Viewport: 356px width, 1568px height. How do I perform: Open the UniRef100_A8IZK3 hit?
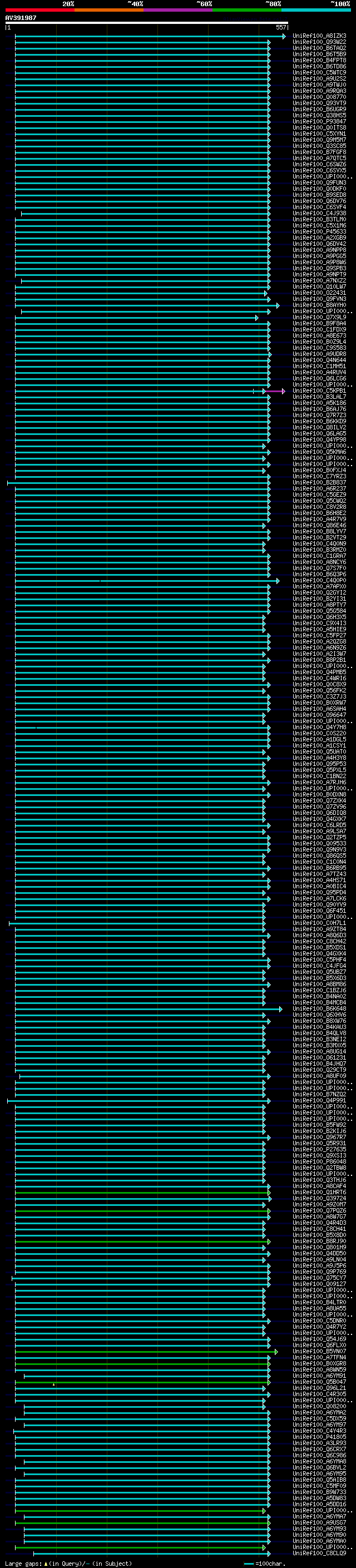click(319, 36)
